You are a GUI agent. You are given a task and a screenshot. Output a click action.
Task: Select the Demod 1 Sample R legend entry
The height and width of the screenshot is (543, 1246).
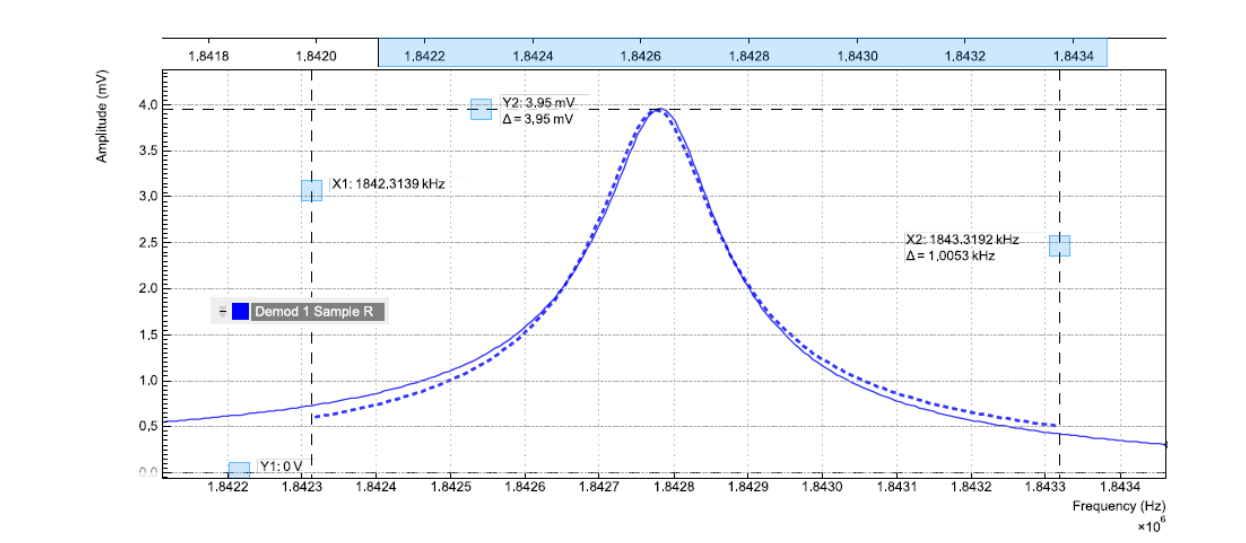(x=314, y=311)
